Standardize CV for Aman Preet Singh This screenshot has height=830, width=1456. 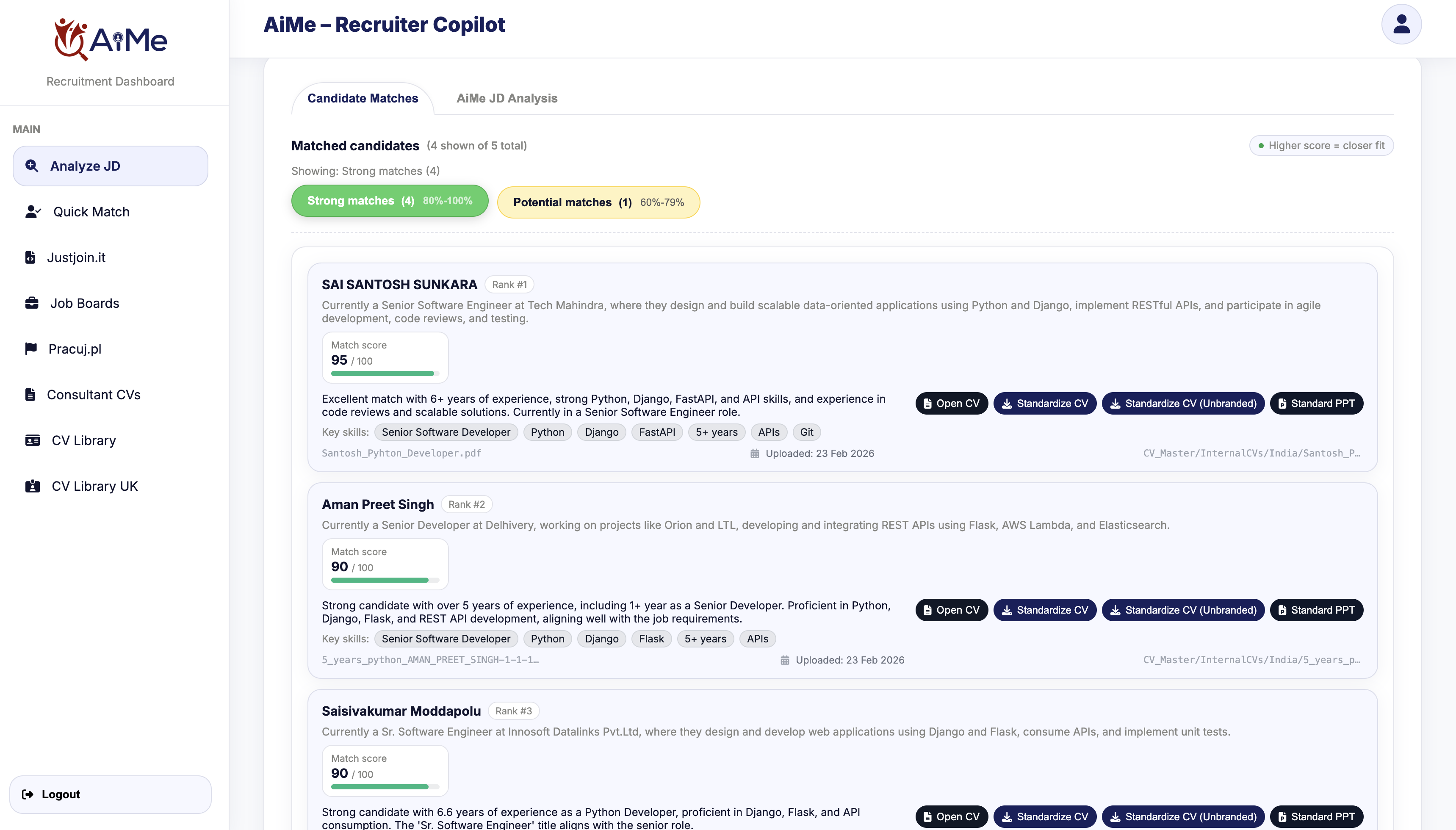1044,610
